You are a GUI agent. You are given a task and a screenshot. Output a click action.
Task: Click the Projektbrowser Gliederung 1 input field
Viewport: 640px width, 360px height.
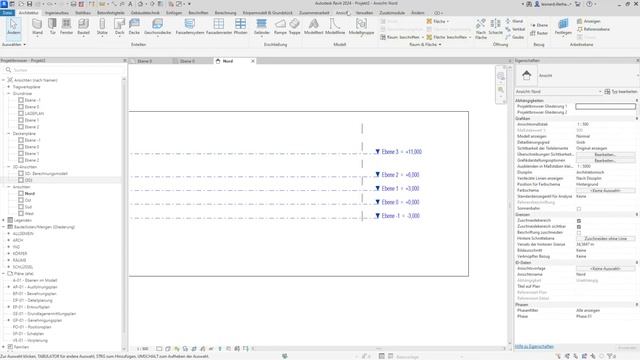(x=605, y=106)
